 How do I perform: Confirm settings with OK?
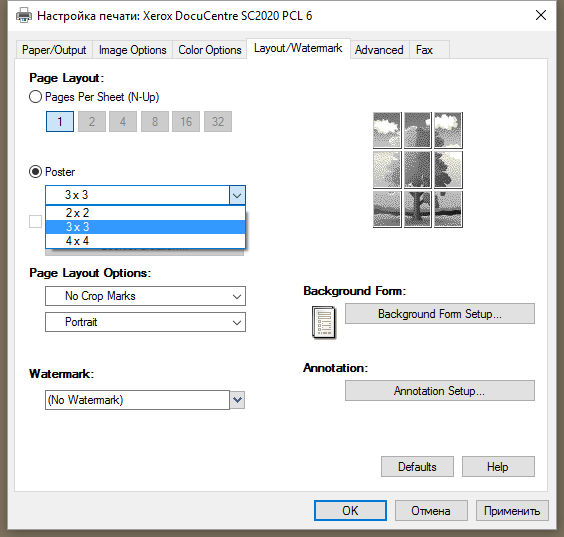(x=350, y=511)
